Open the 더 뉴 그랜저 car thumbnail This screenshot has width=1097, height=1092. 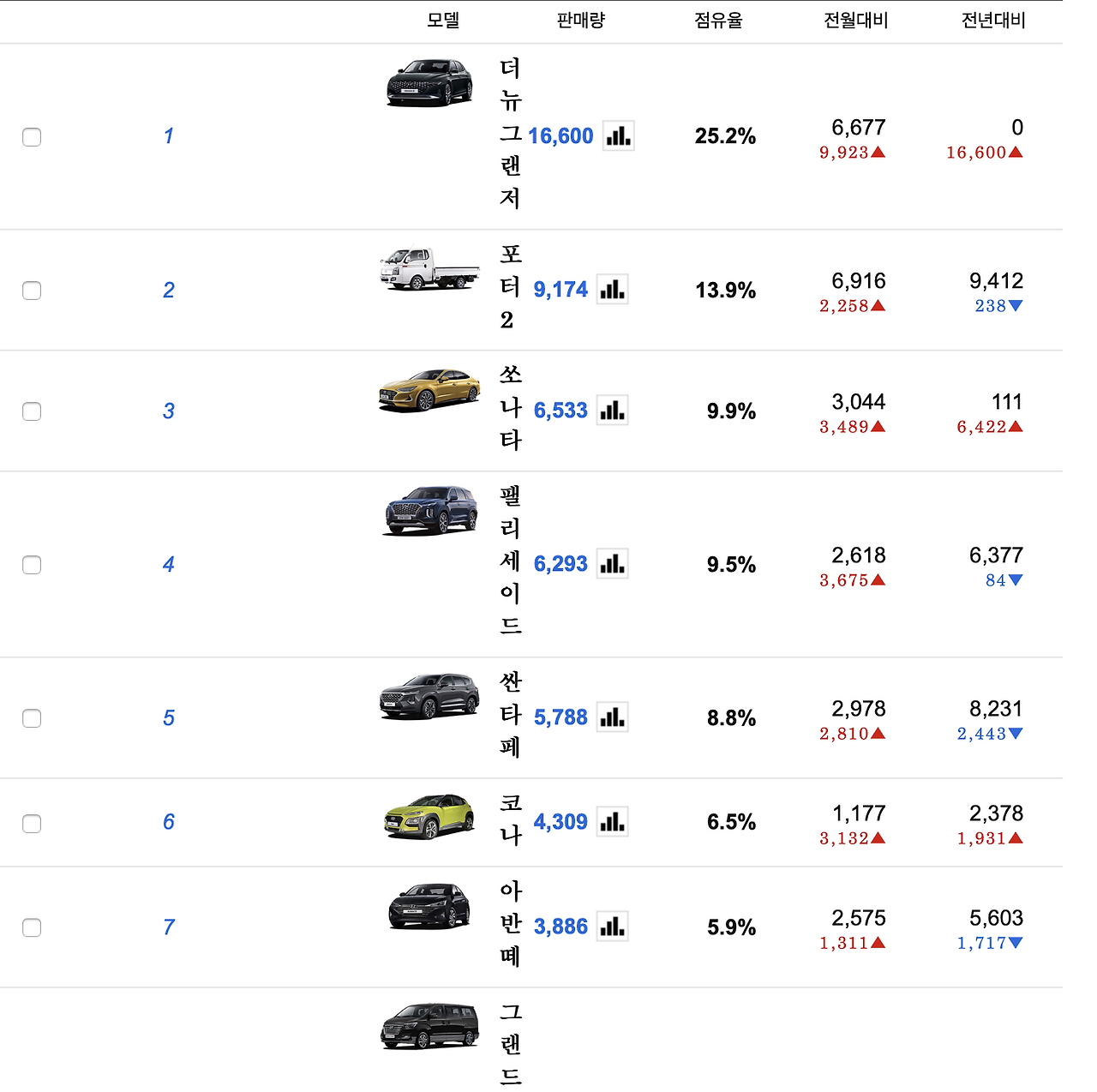pos(429,82)
